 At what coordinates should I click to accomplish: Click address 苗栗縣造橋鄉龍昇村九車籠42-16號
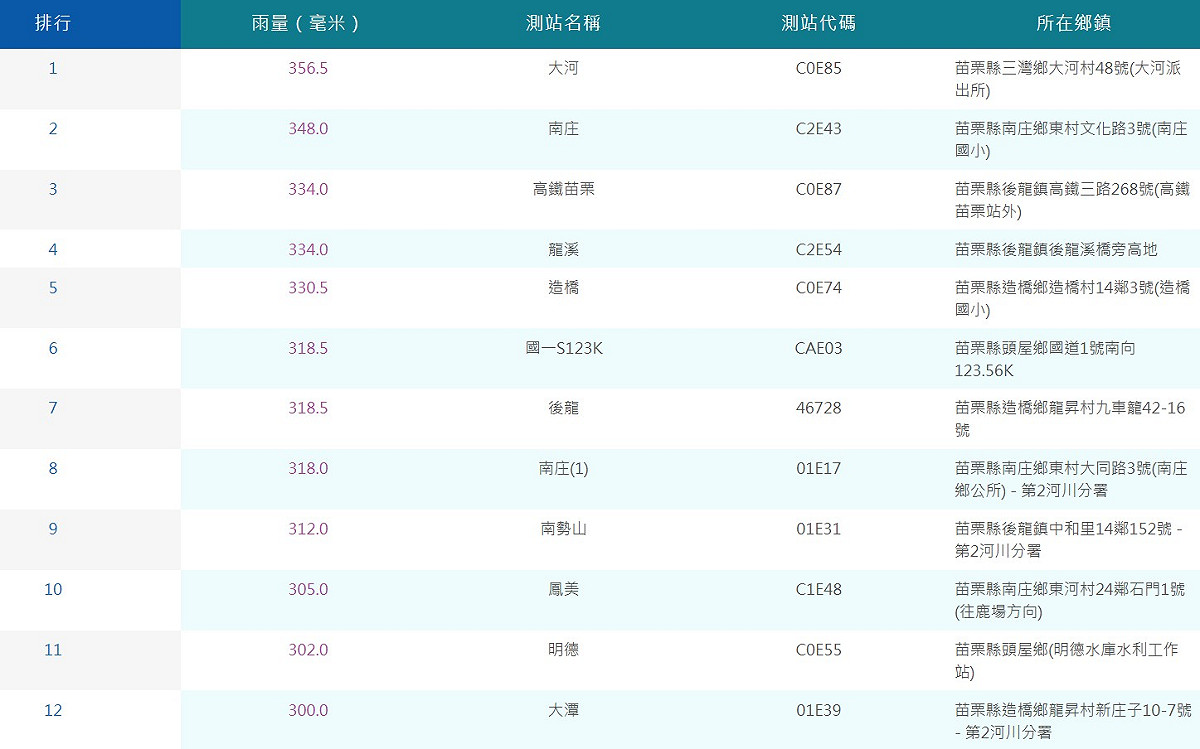pos(1070,419)
